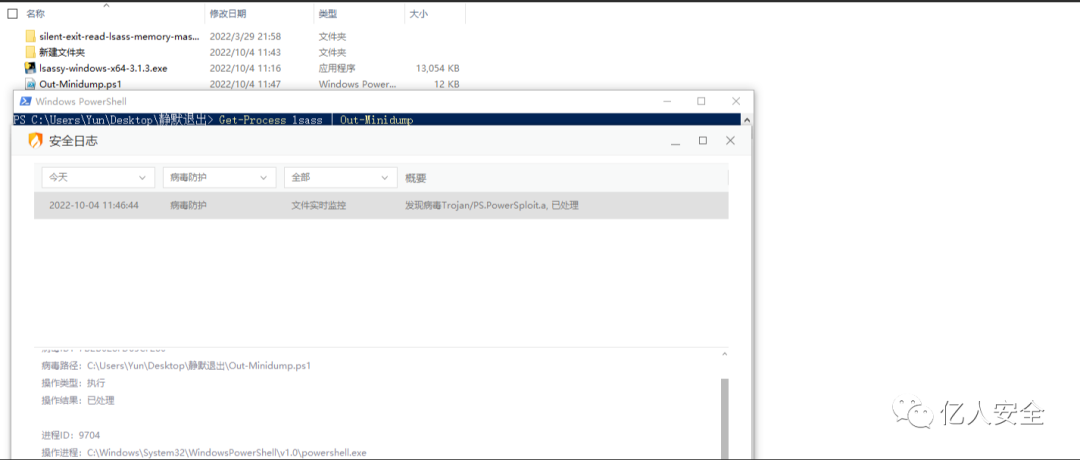Click the 文件实时监控 cell in log row

[319, 205]
